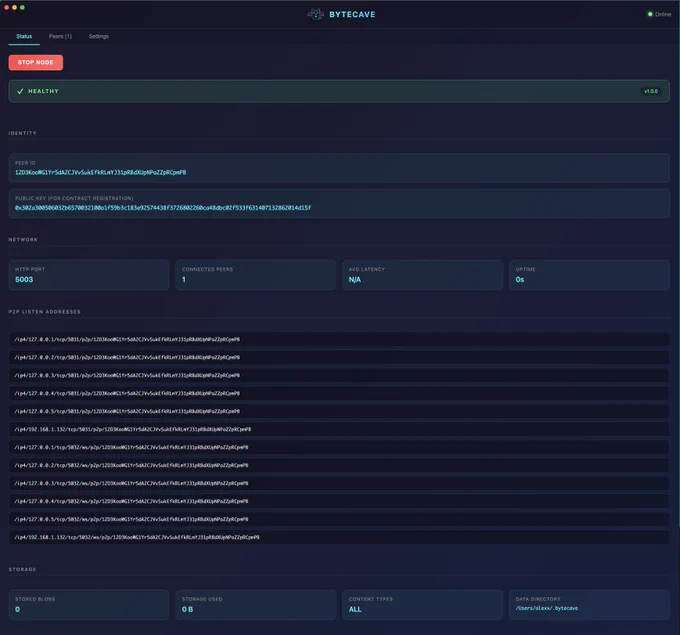Click the Uptime value 0s
680x635 pixels.
point(520,280)
